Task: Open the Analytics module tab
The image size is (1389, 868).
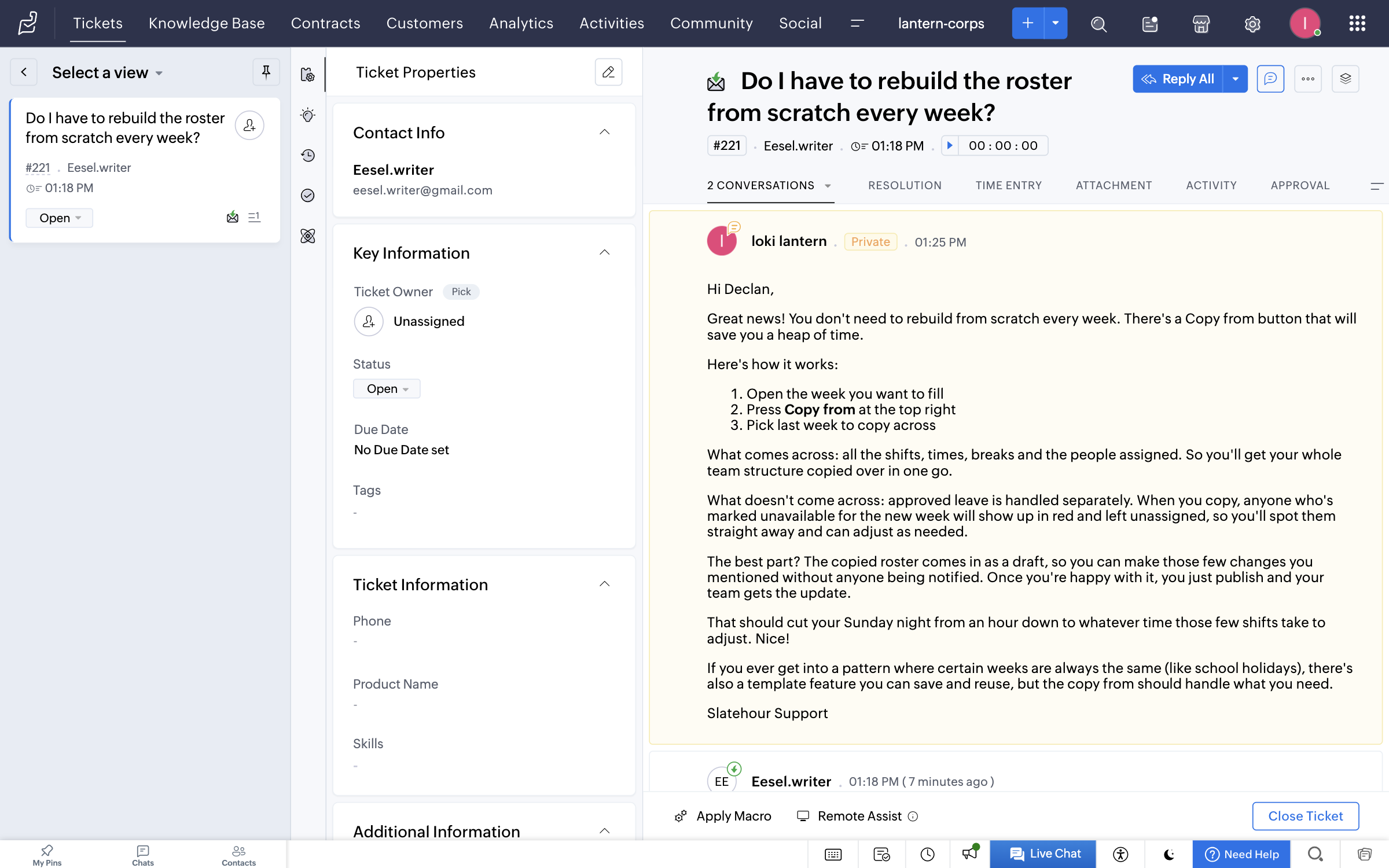Action: coord(521,23)
